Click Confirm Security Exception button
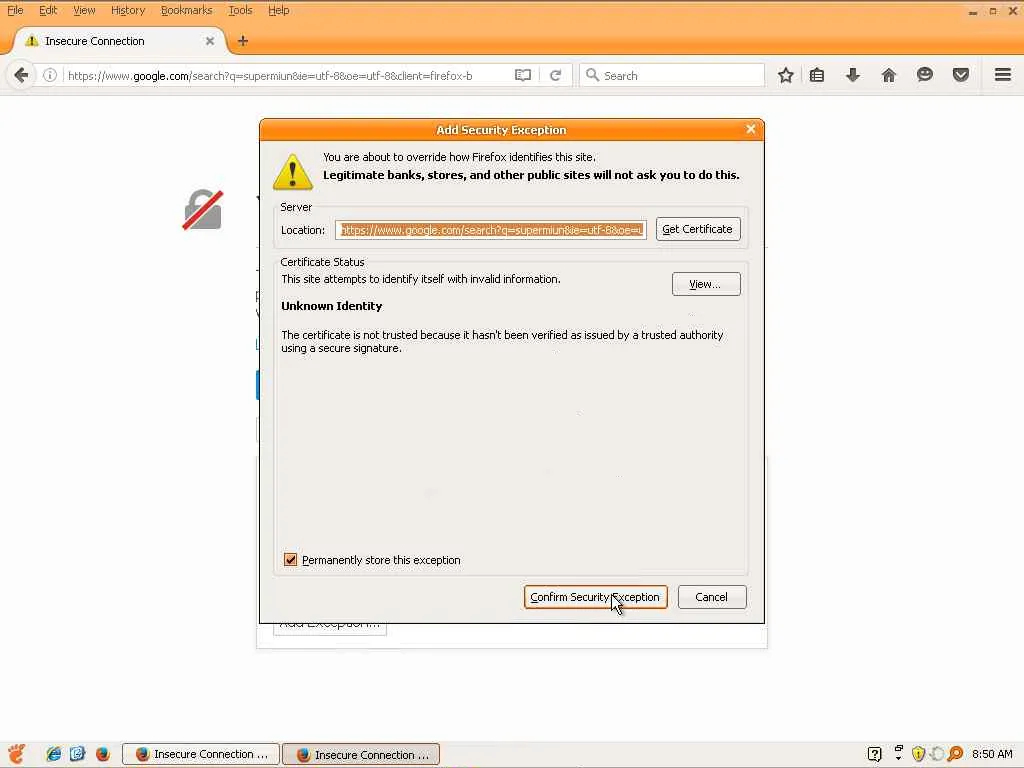 point(596,597)
